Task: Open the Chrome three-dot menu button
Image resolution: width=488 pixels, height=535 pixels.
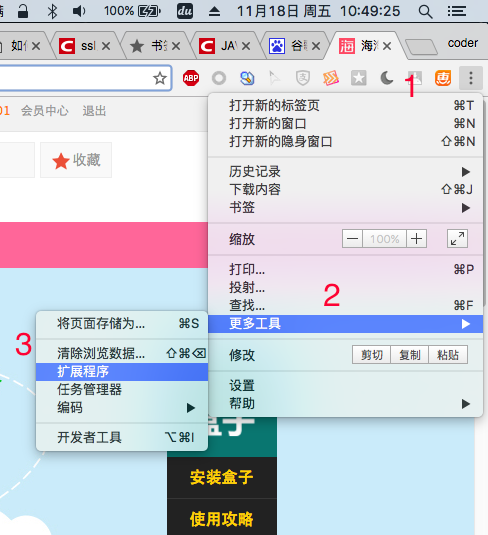Action: pos(471,78)
